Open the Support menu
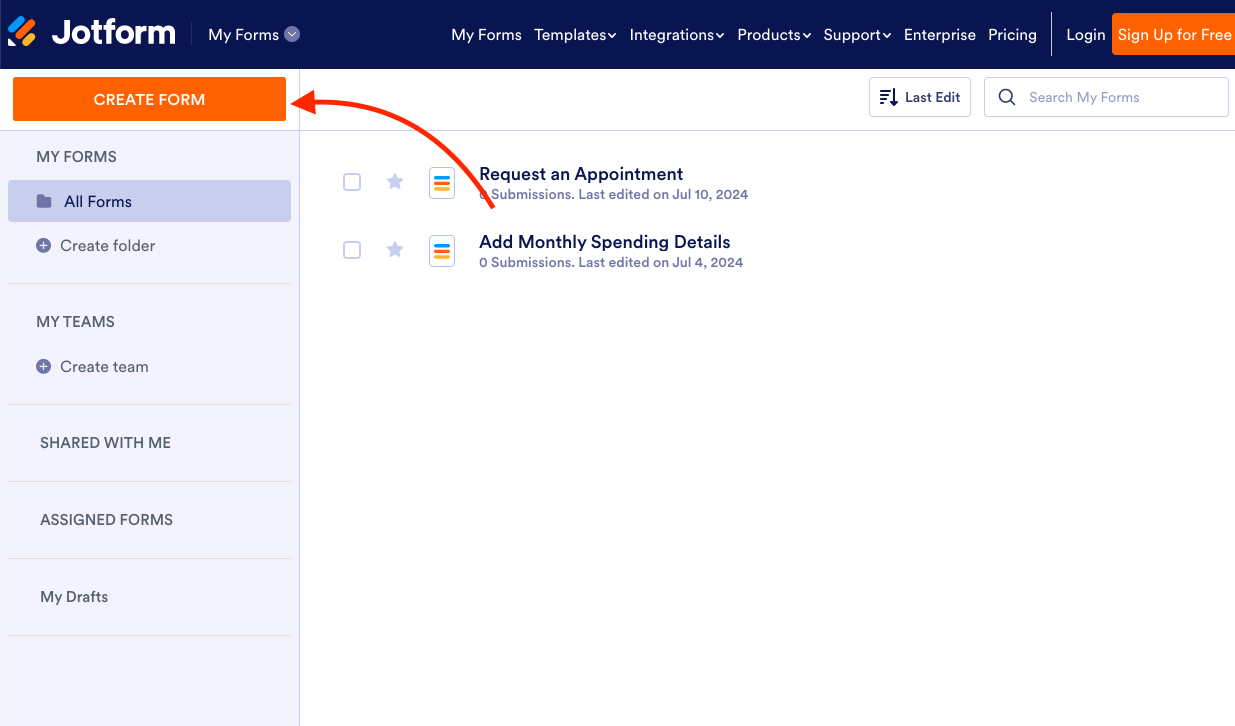The height and width of the screenshot is (726, 1235). [x=857, y=34]
